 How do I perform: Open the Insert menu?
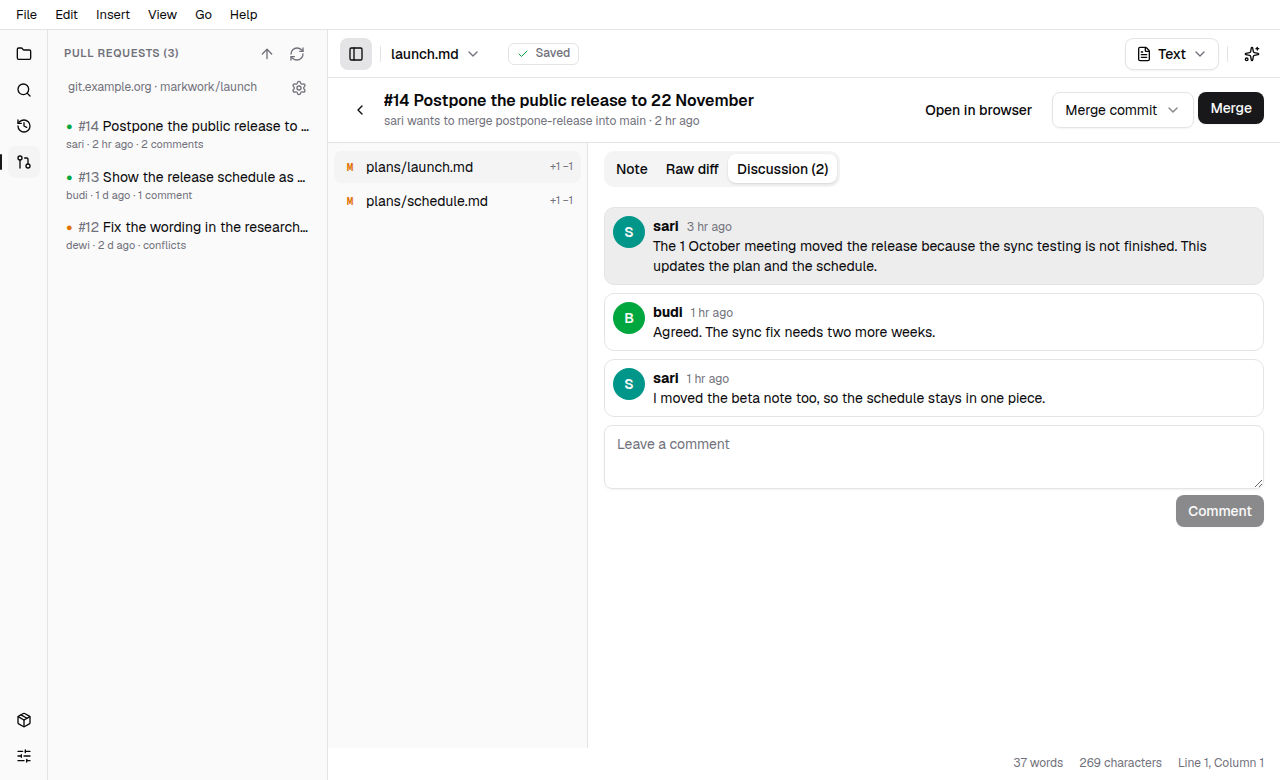(113, 15)
